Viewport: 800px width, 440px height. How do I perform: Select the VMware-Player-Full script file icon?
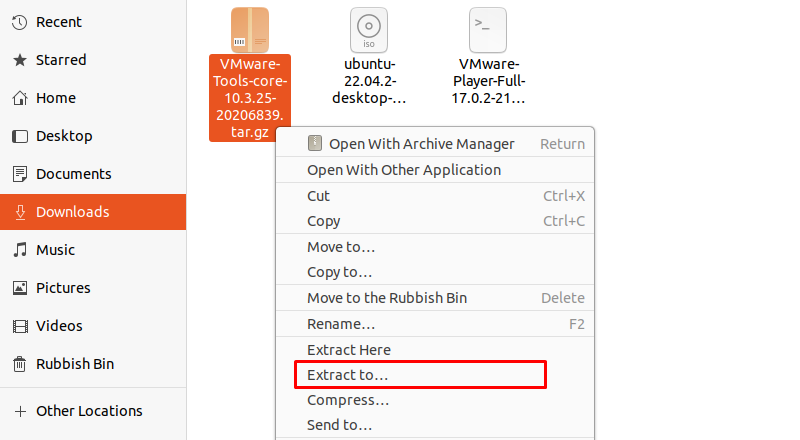point(488,30)
